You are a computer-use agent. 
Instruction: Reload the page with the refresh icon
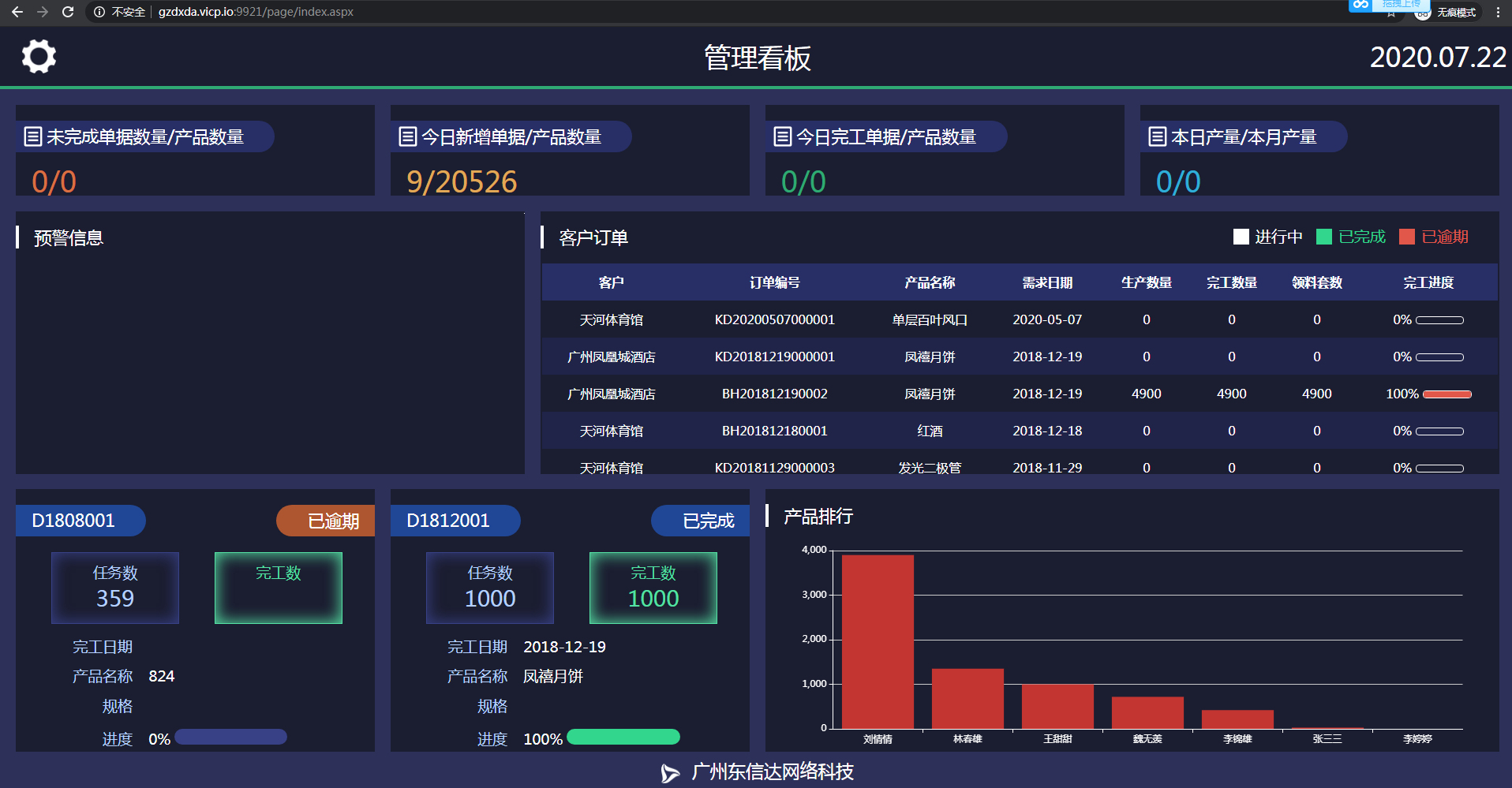pyautogui.click(x=68, y=12)
